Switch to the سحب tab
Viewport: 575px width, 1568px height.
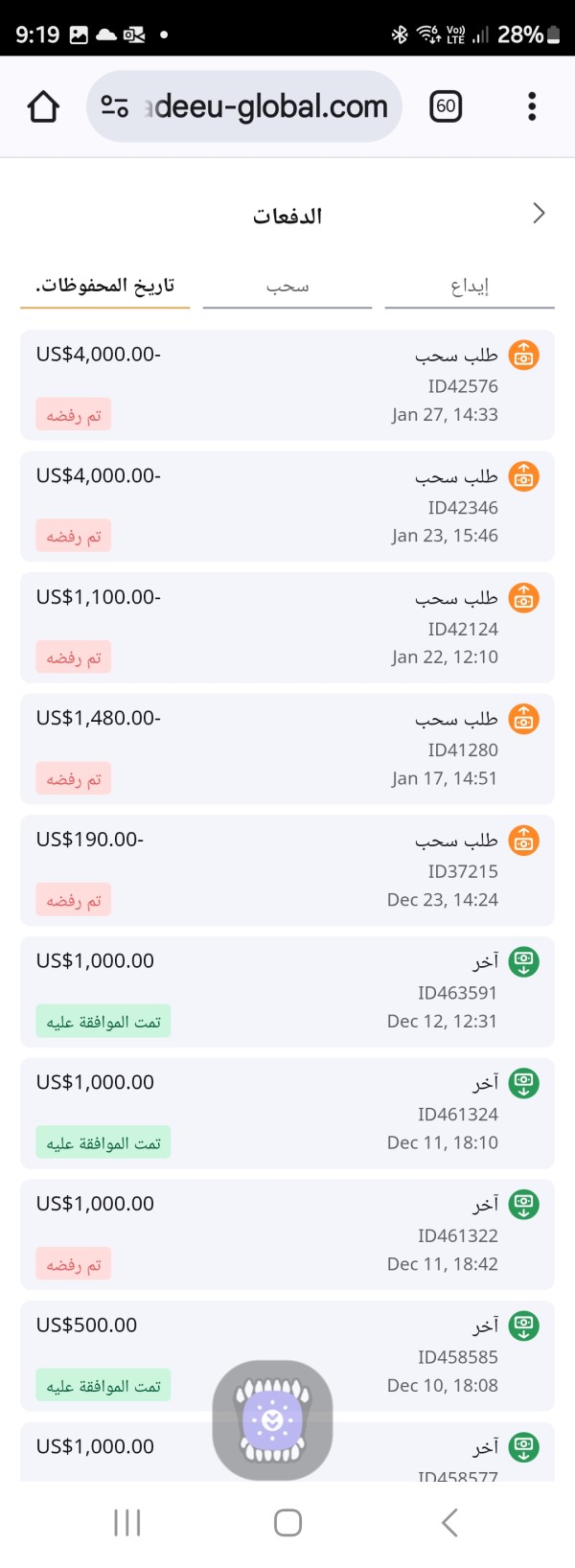(x=287, y=287)
